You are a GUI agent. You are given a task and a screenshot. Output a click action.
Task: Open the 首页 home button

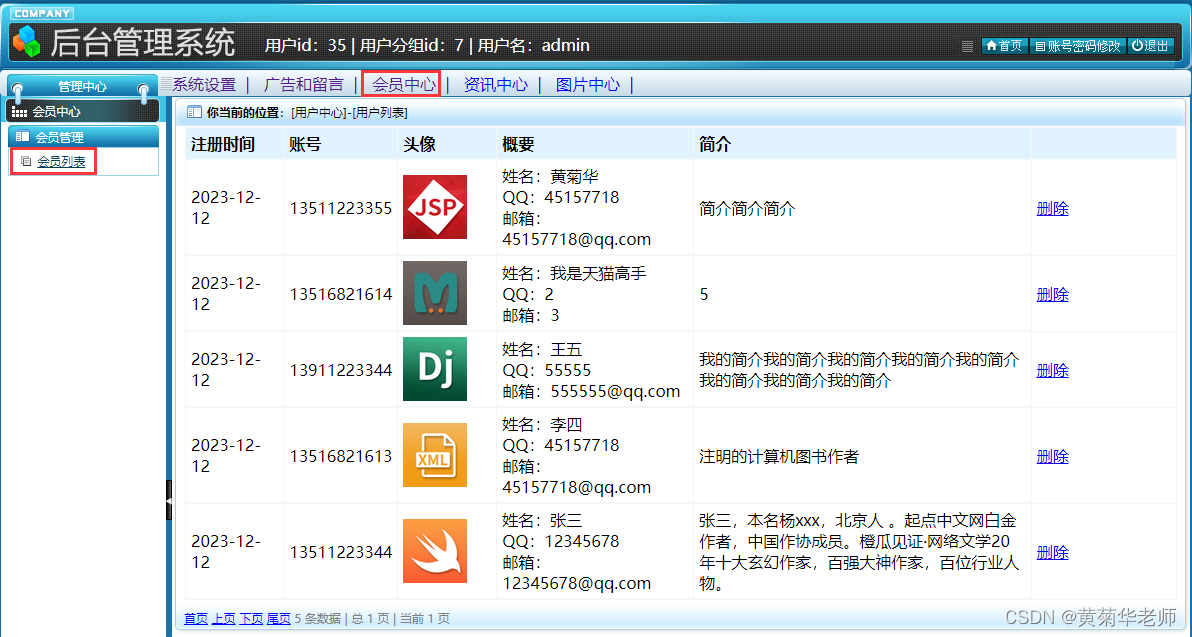tap(1005, 46)
